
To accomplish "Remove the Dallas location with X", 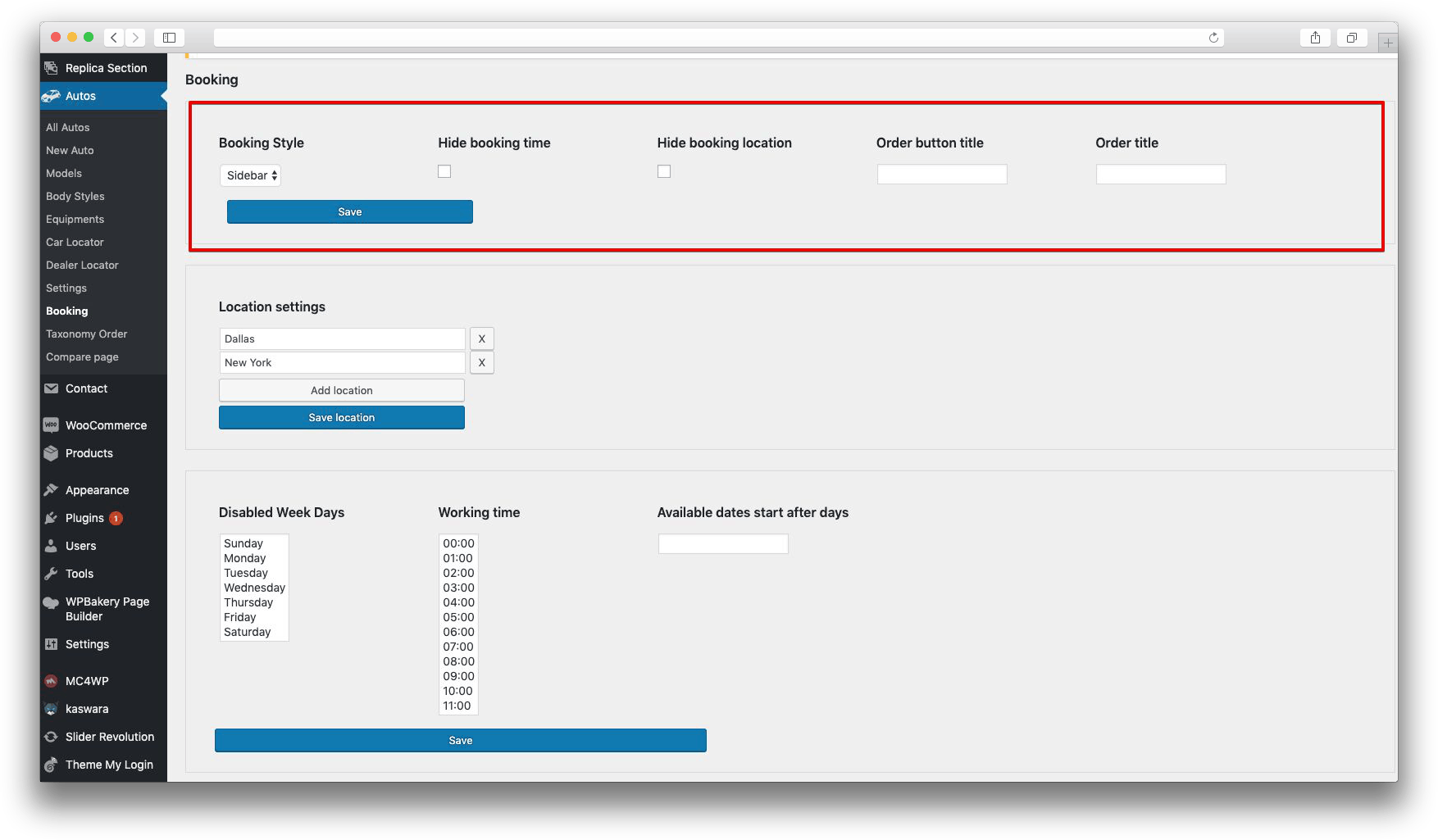I will point(482,338).
